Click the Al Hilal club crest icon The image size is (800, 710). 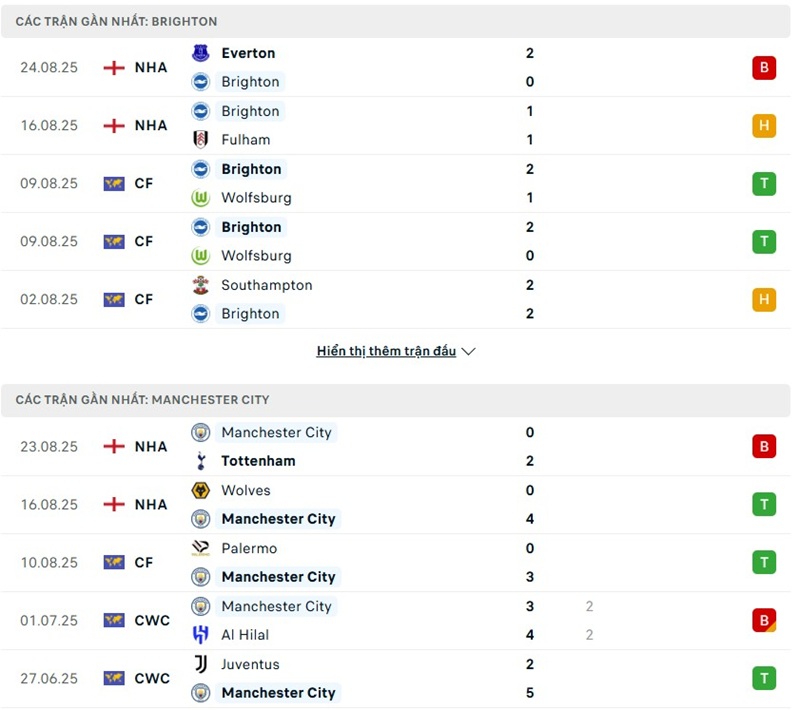(201, 635)
